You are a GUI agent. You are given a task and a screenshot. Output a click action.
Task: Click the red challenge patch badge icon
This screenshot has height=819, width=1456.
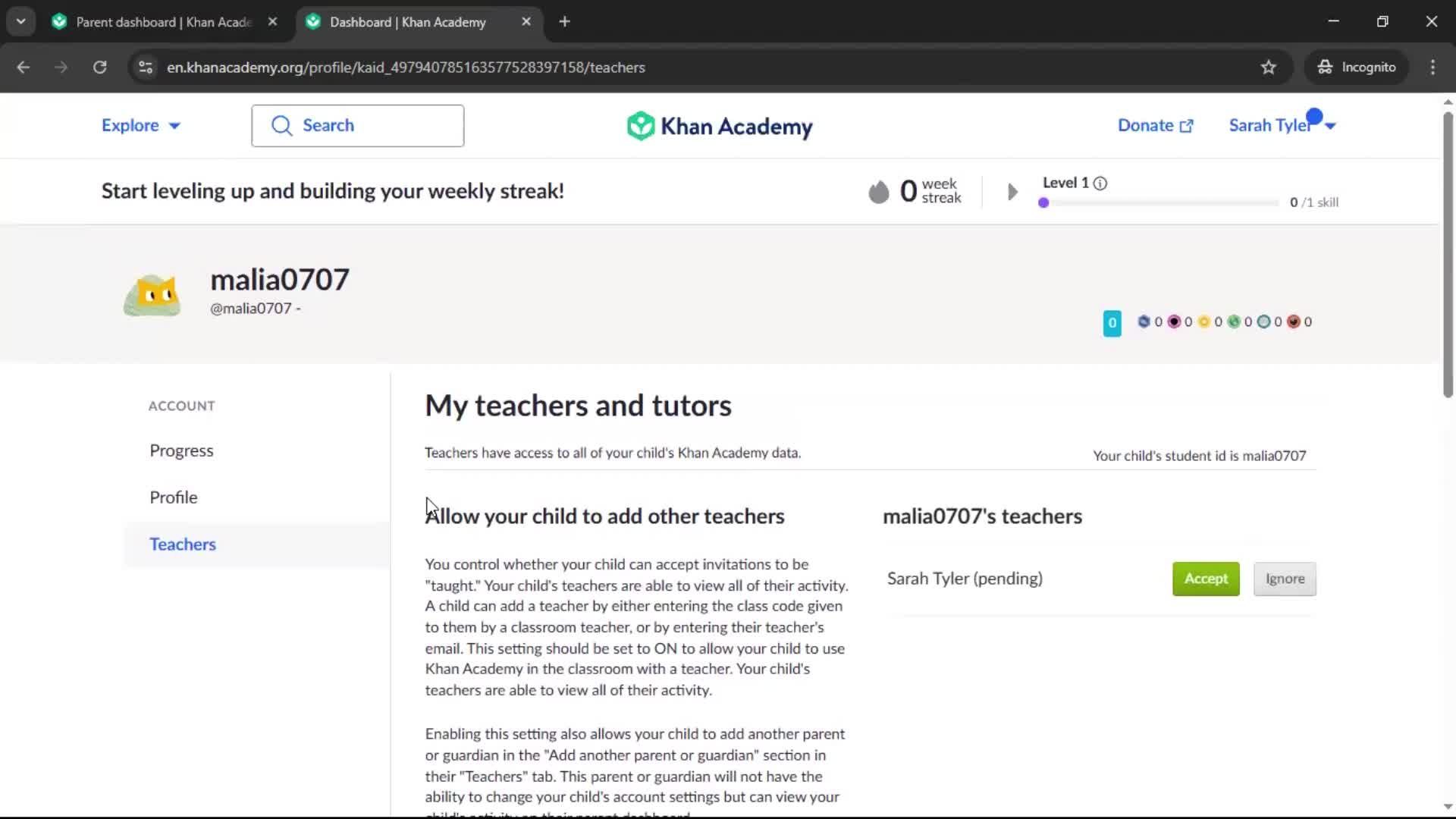(1294, 322)
